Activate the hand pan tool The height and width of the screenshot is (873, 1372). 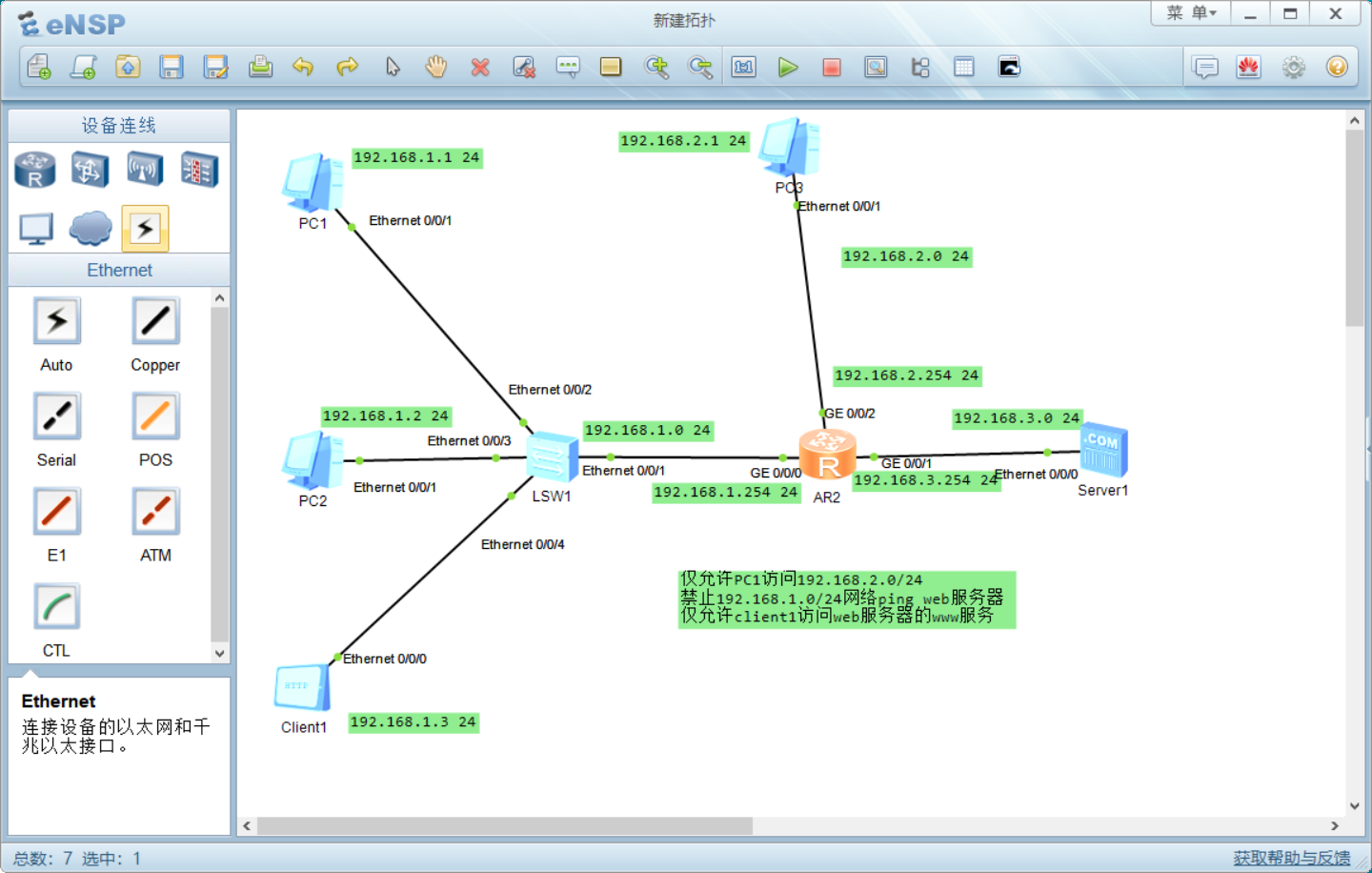tap(436, 67)
